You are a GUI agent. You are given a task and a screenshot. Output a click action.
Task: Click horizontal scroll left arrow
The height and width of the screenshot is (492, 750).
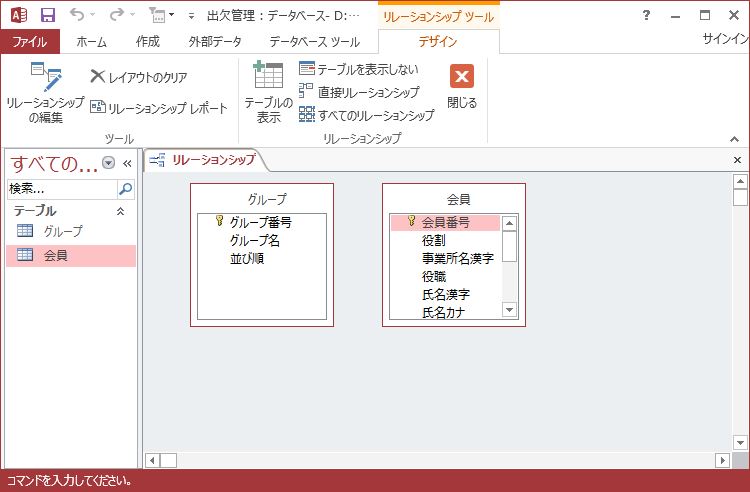pyautogui.click(x=152, y=460)
